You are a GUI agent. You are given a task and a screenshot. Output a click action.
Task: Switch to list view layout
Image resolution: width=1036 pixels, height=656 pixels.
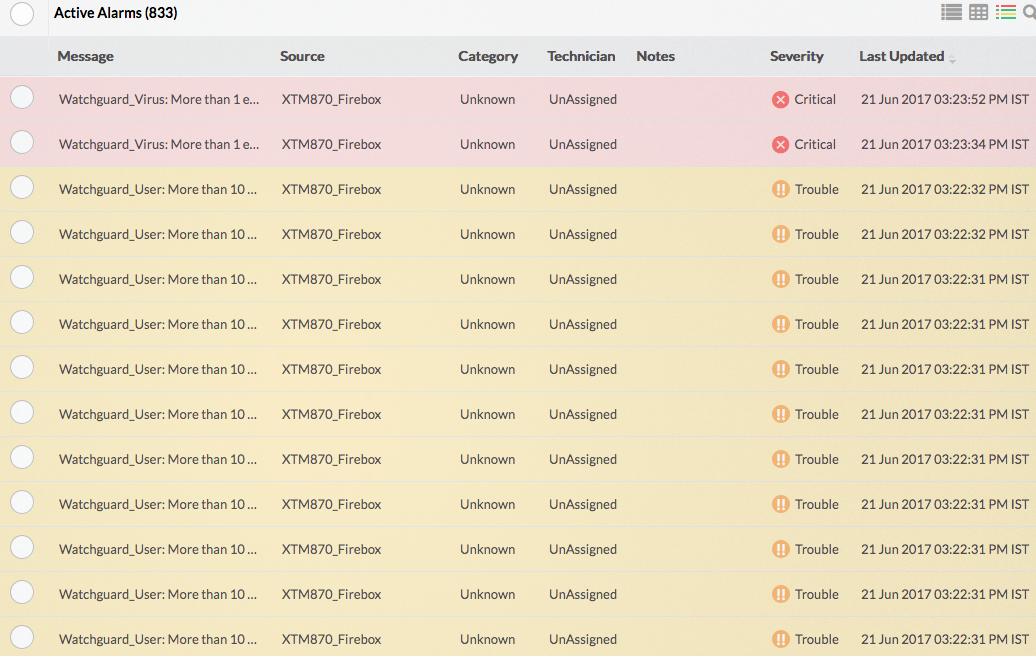[x=950, y=12]
